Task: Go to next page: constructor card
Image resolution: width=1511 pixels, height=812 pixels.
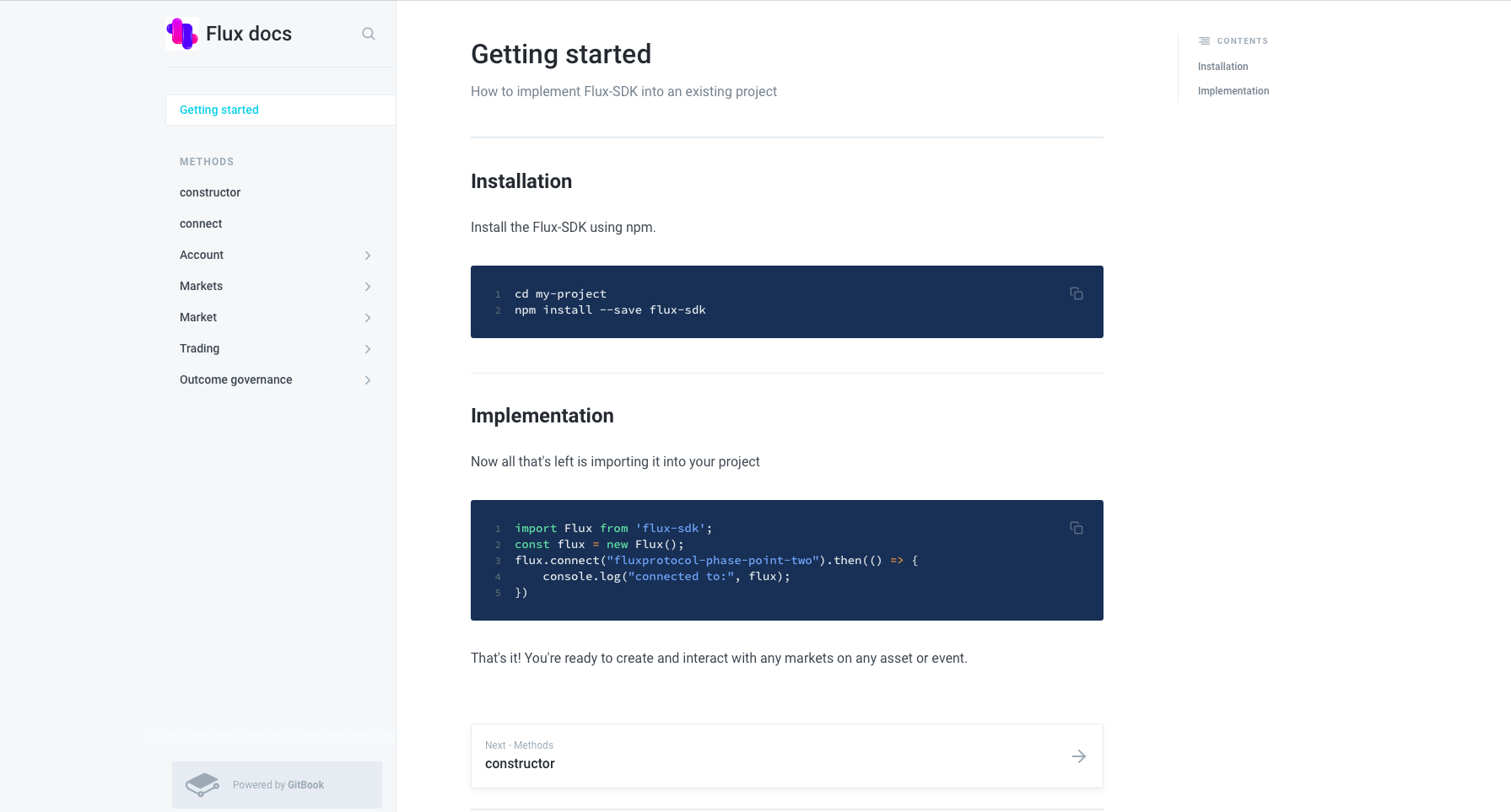Action: point(787,756)
